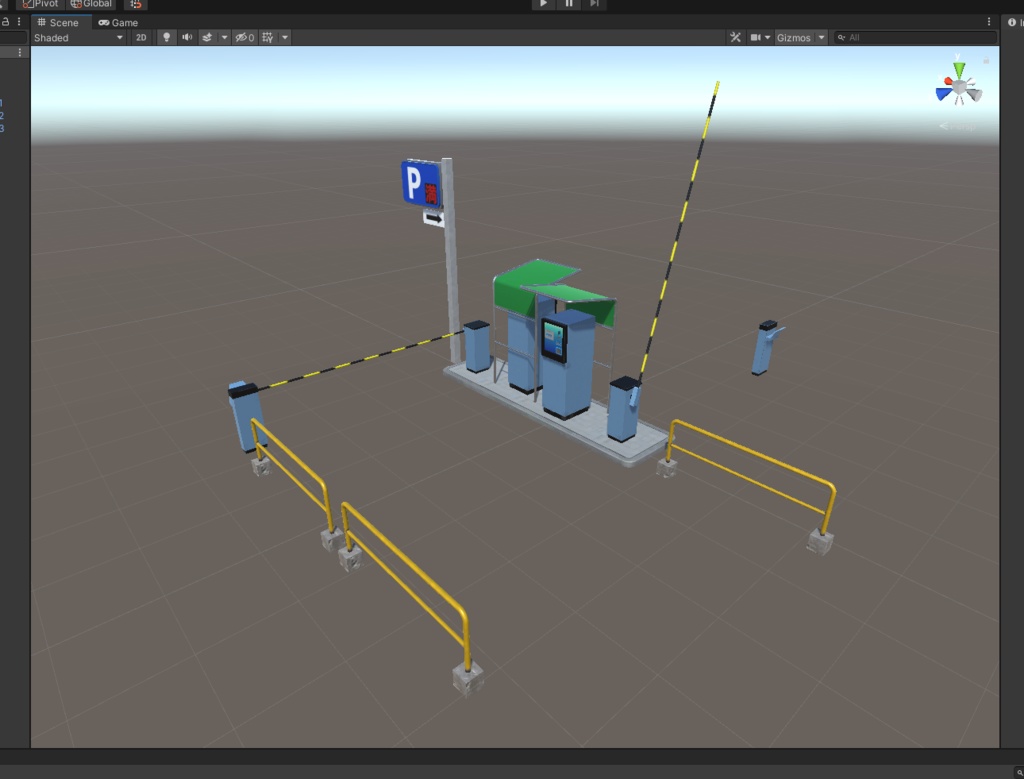The width and height of the screenshot is (1024, 779).
Task: Open the Scene view three-dot options menu
Action: [x=989, y=22]
